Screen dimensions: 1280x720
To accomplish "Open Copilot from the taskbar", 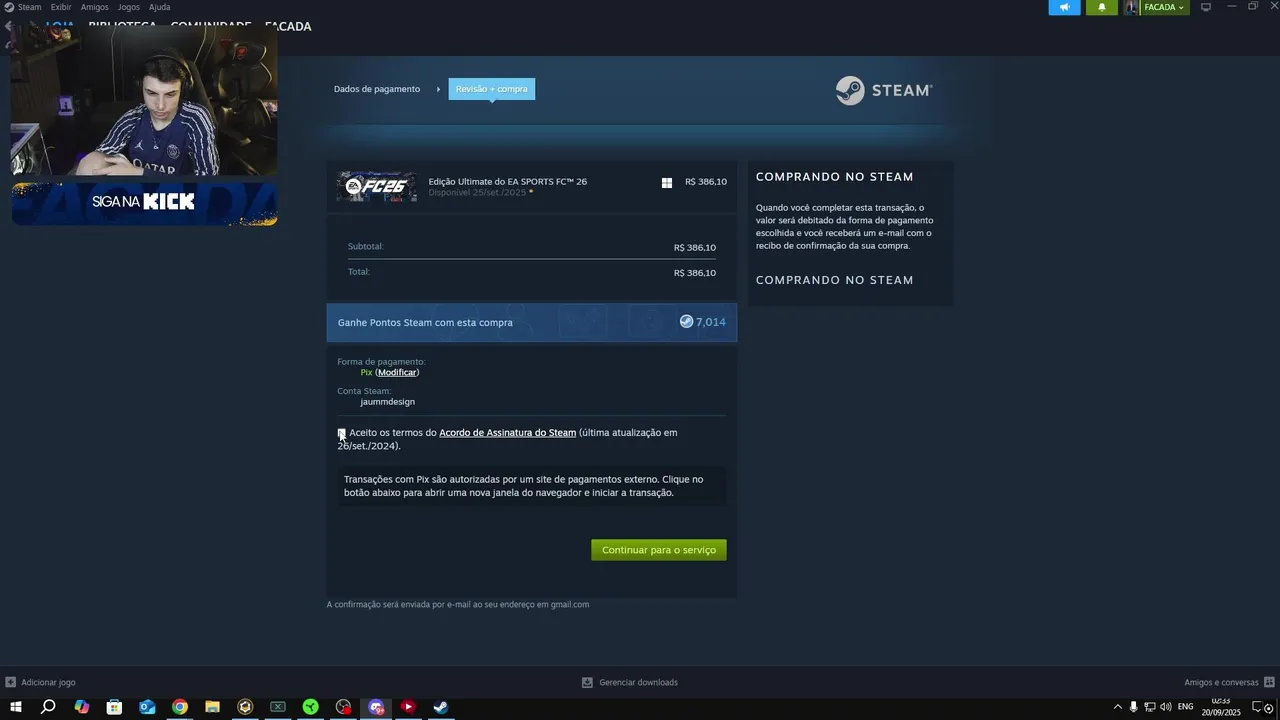I will point(82,707).
